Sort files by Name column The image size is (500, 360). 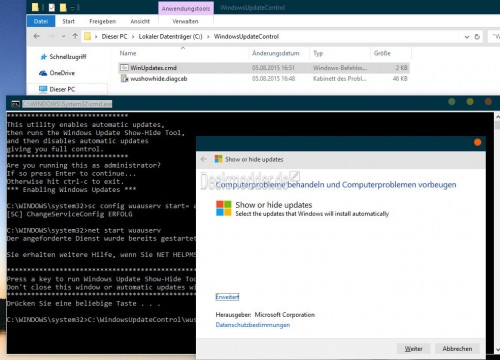point(128,53)
